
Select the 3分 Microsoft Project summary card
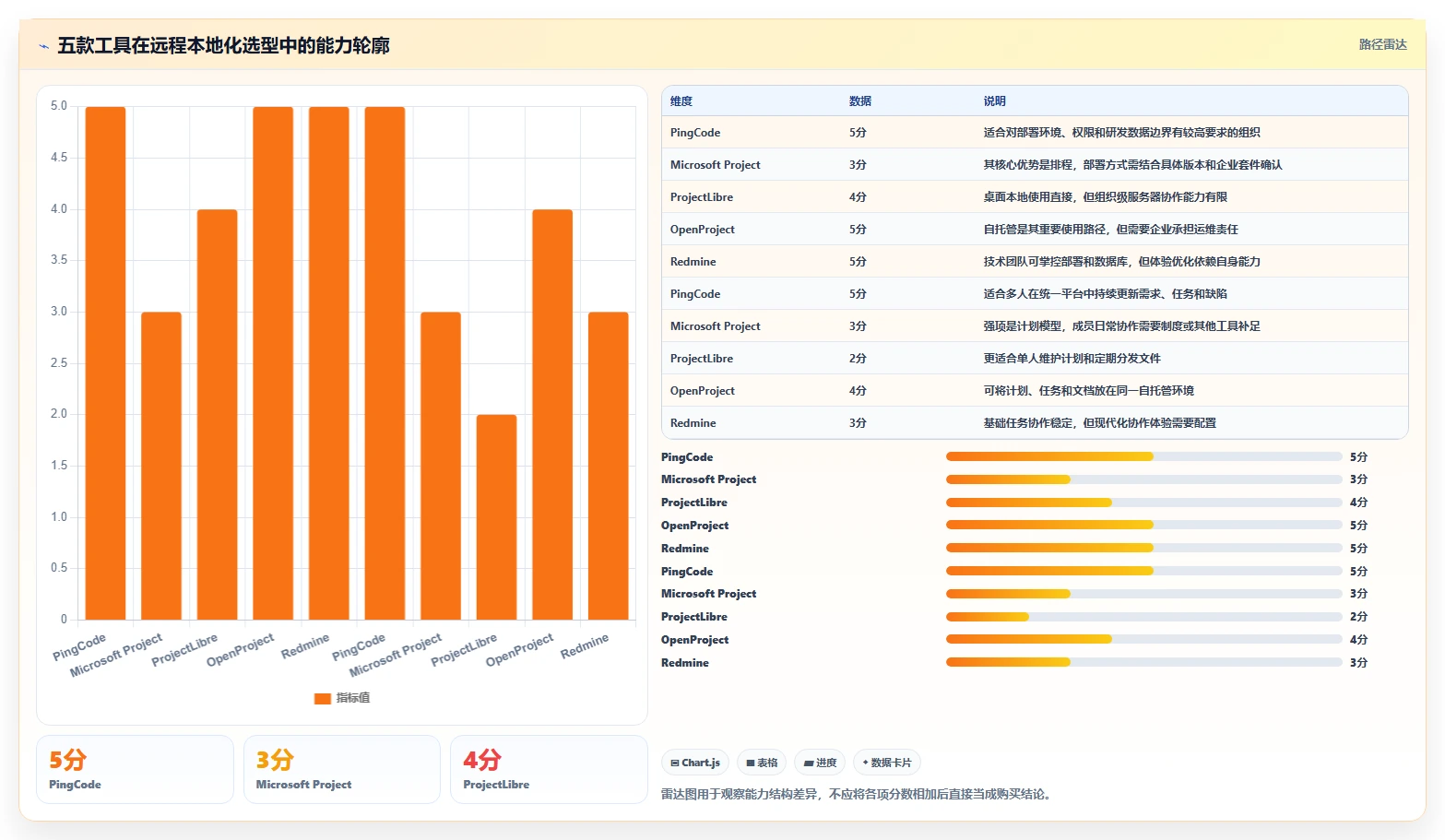(342, 769)
